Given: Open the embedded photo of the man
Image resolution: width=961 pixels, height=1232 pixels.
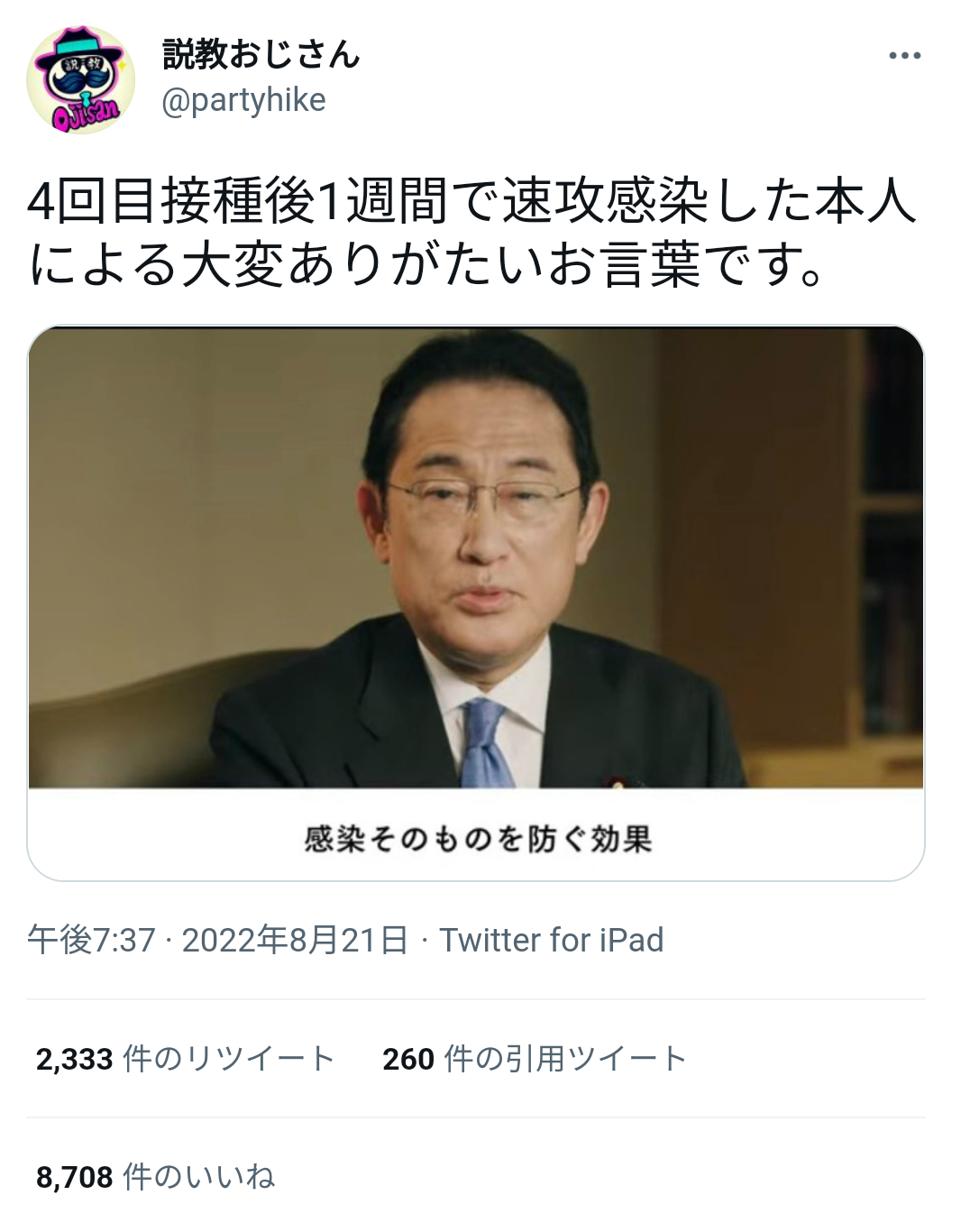Looking at the screenshot, I should (476, 557).
